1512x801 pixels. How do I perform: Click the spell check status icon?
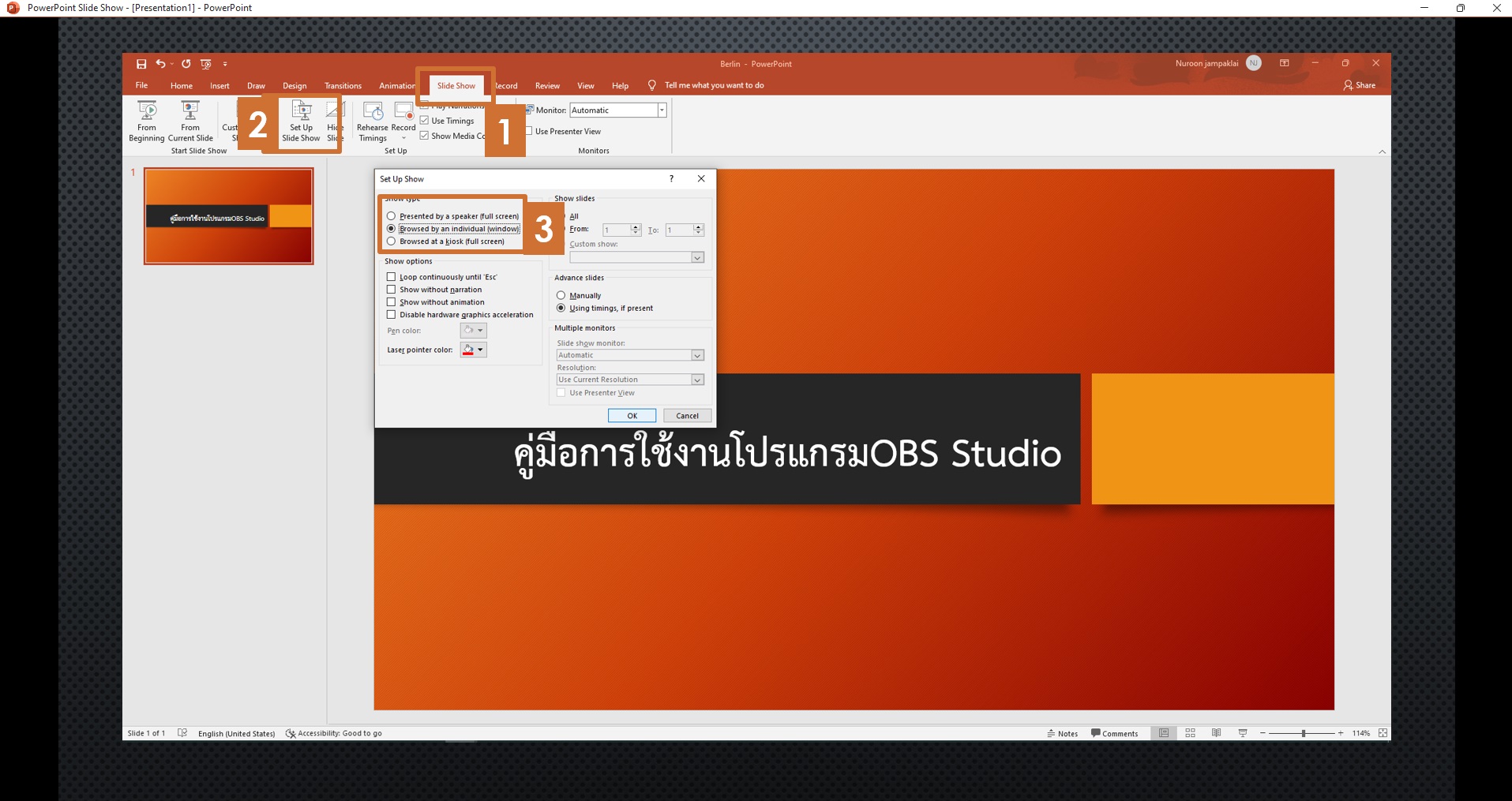point(182,733)
